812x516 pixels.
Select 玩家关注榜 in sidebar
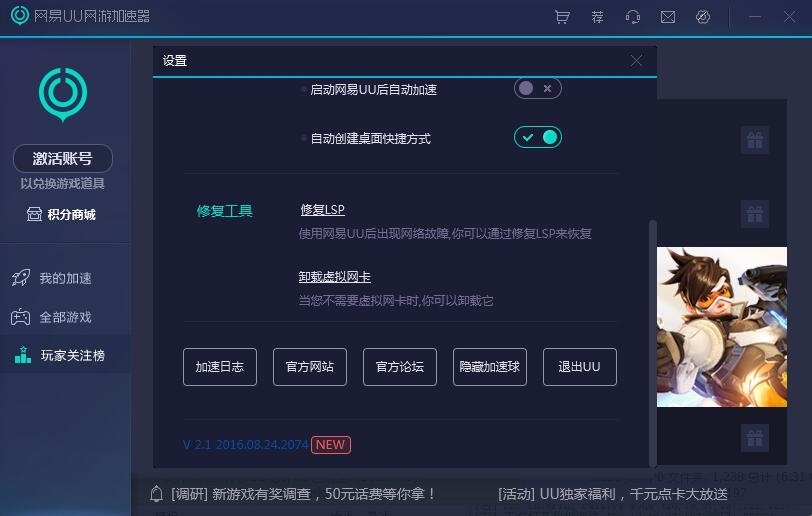pyautogui.click(x=65, y=355)
